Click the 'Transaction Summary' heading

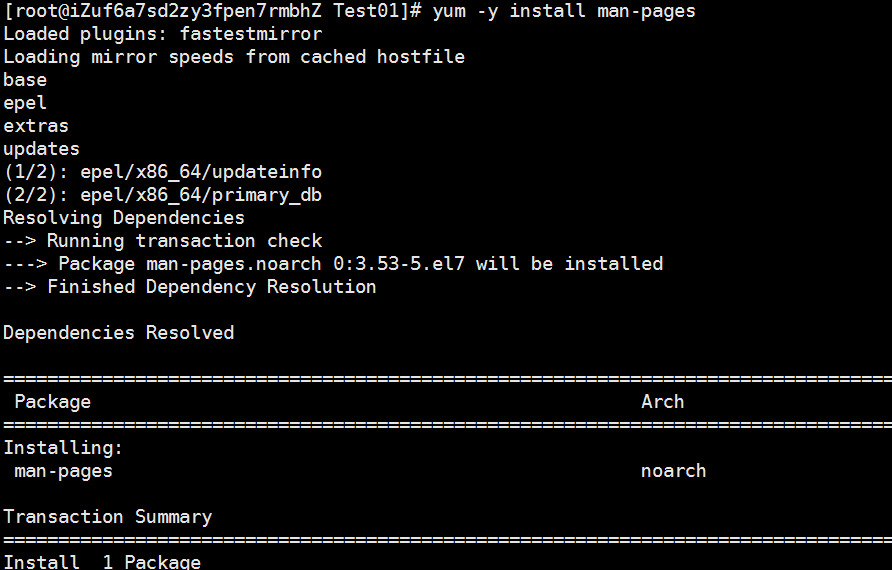point(108,517)
